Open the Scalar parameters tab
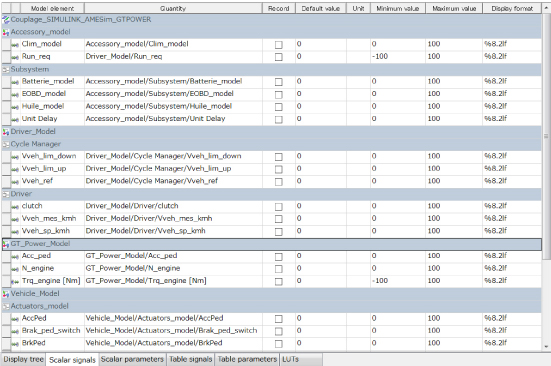The width and height of the screenshot is (551, 366). (x=132, y=359)
